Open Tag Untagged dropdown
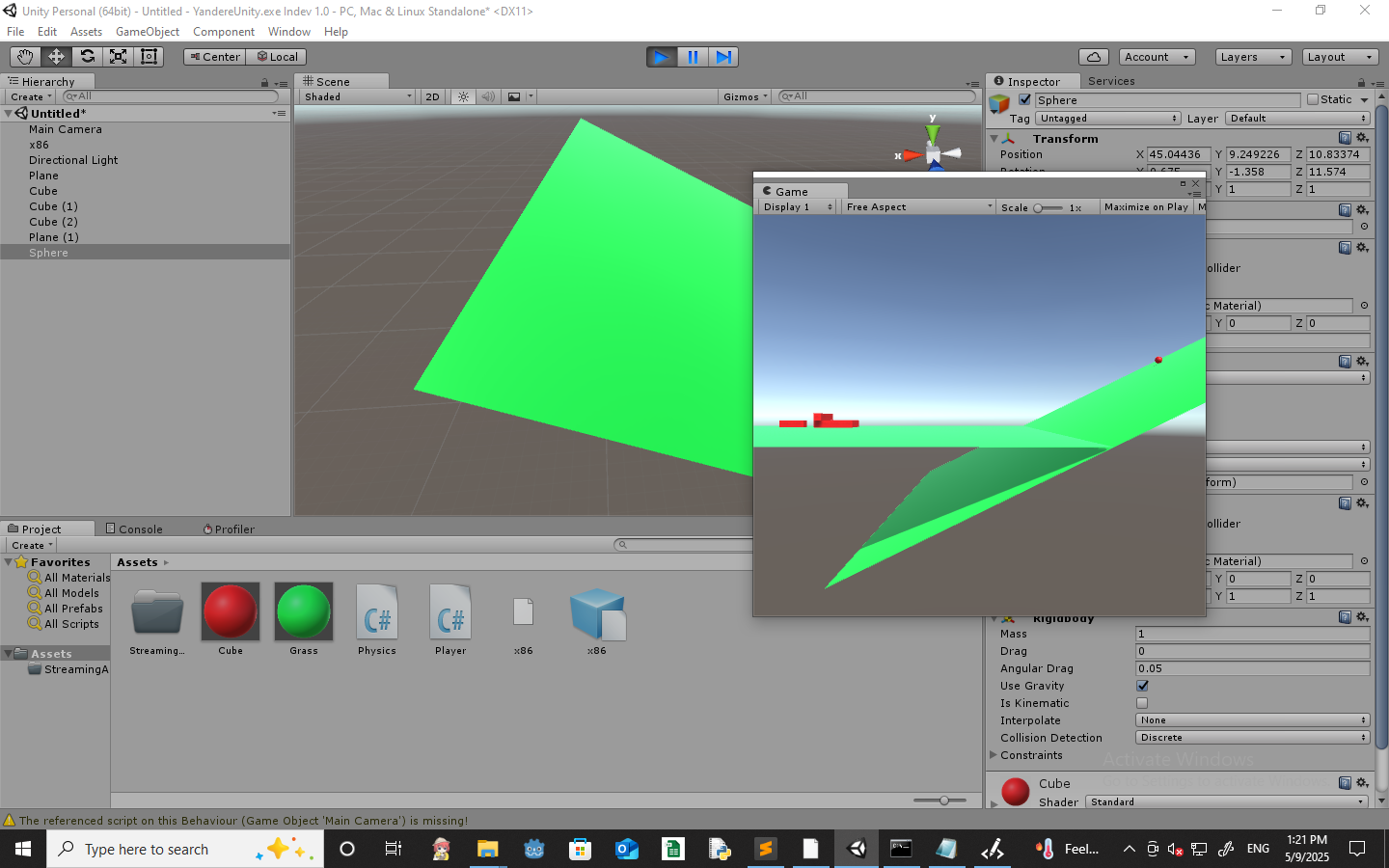This screenshot has width=1389, height=868. click(x=1108, y=119)
